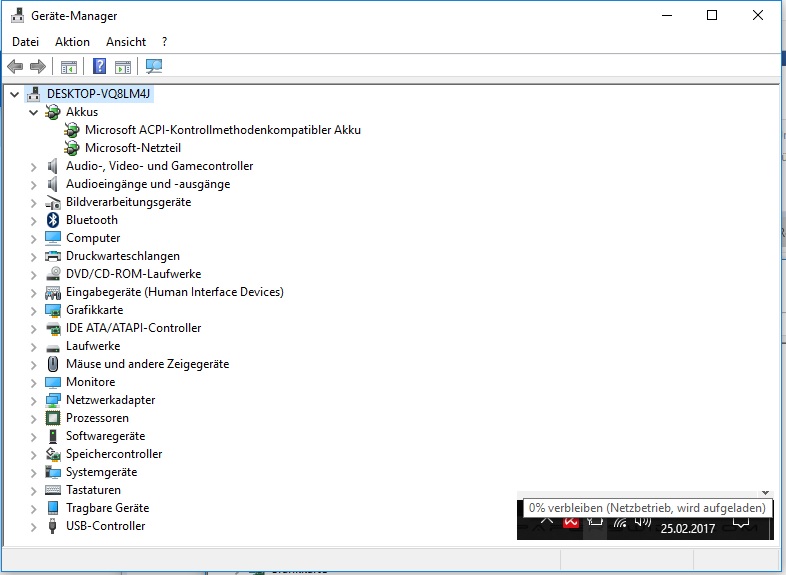This screenshot has height=575, width=786.
Task: Click the DVD/CD-ROM-Laufwerke disc drive icon
Action: click(53, 274)
